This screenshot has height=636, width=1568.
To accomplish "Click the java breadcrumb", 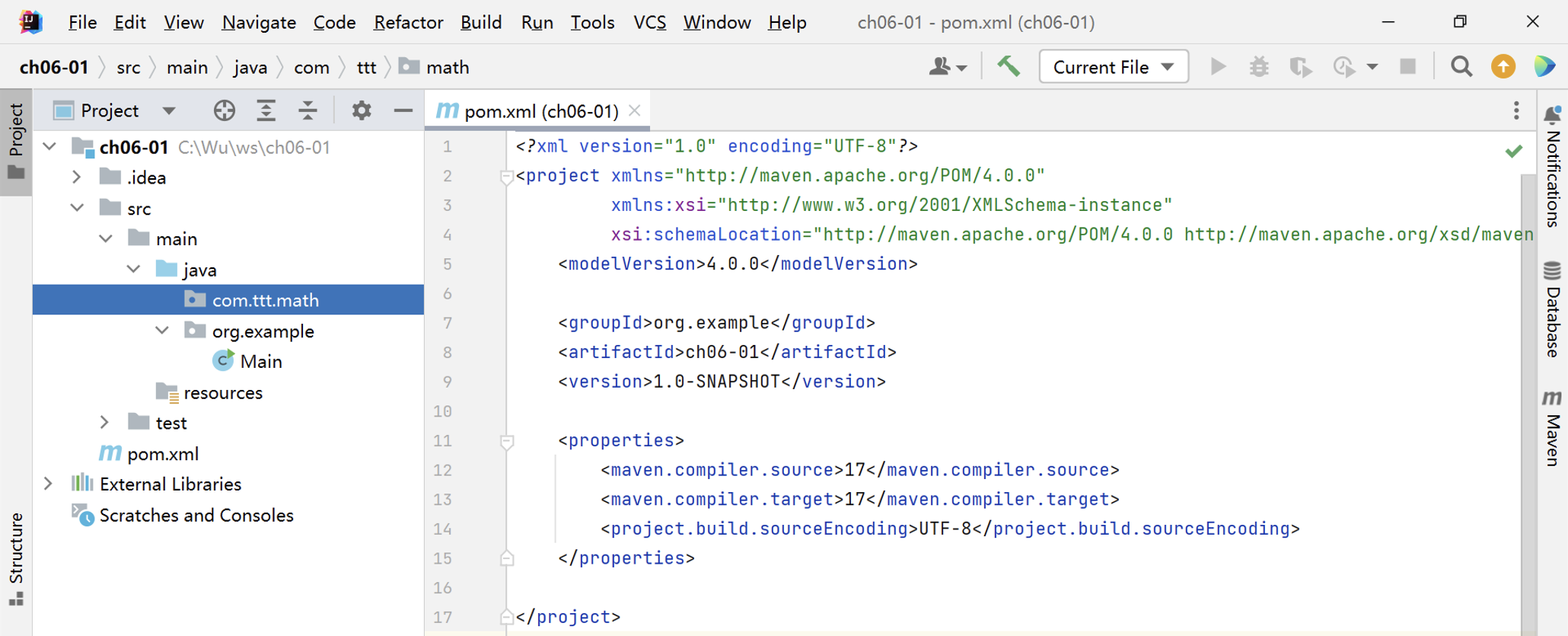I will (x=250, y=67).
